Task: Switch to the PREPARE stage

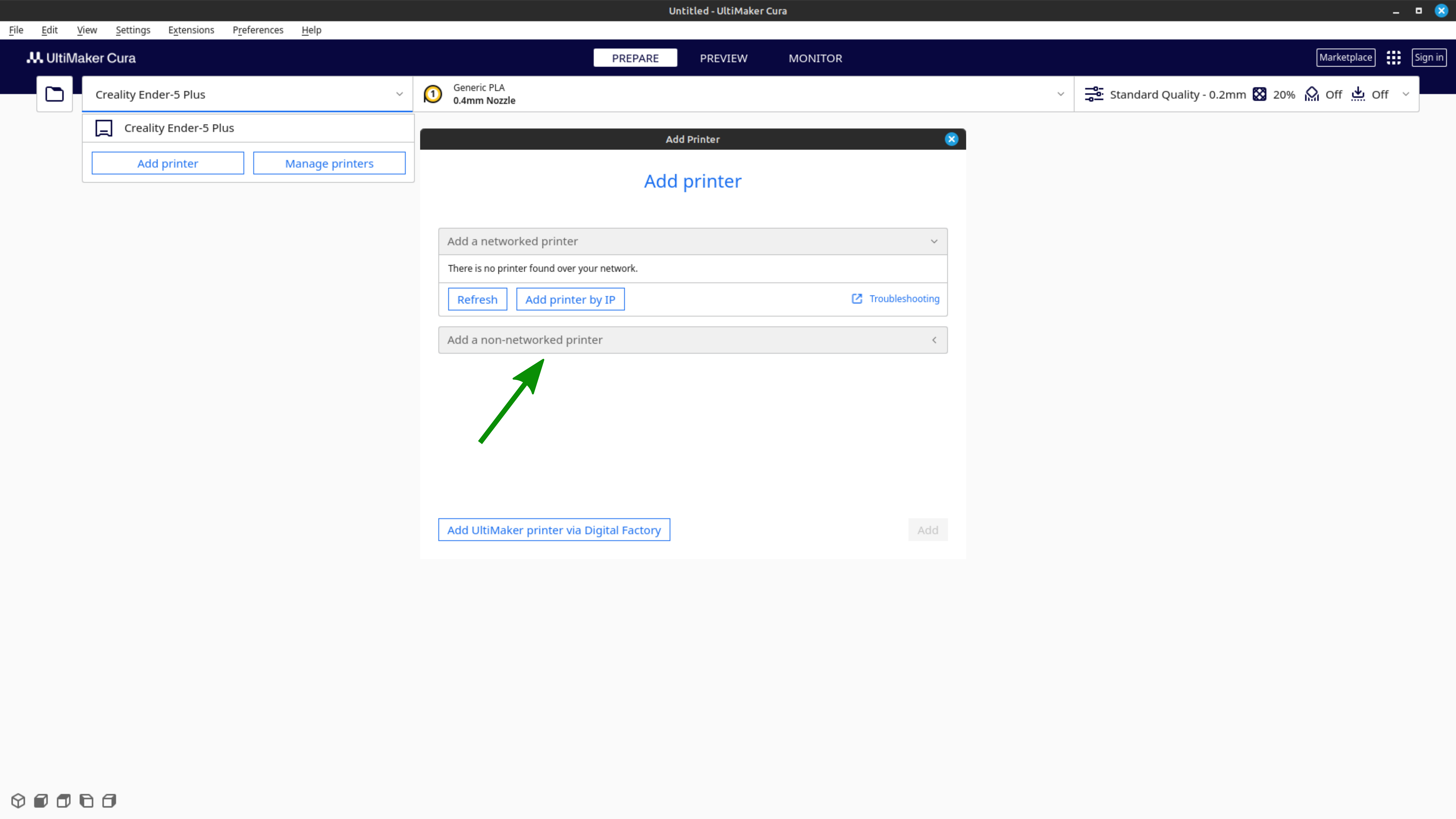Action: point(635,58)
